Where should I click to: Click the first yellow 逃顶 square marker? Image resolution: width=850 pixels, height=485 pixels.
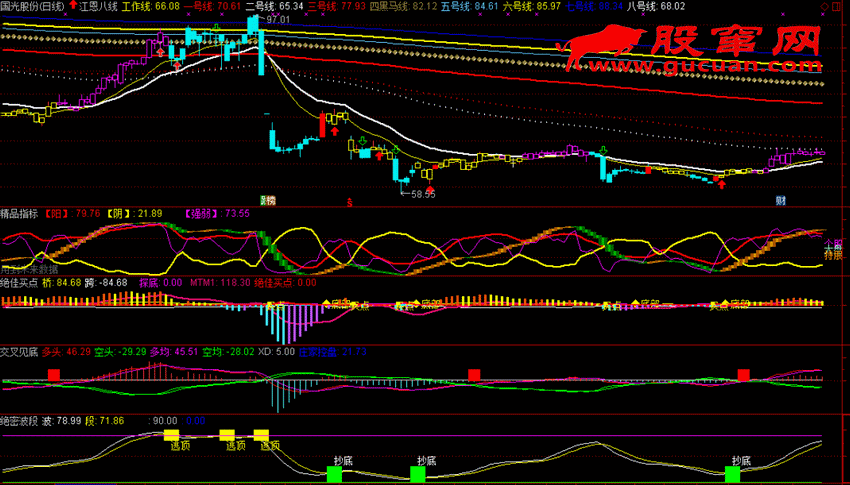[171, 435]
